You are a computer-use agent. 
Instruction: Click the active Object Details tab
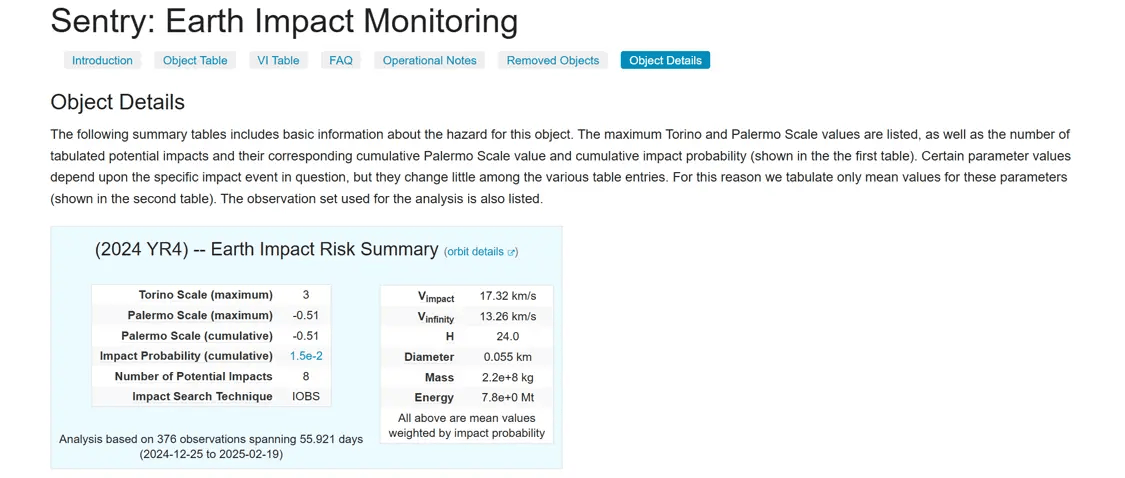pyautogui.click(x=665, y=60)
